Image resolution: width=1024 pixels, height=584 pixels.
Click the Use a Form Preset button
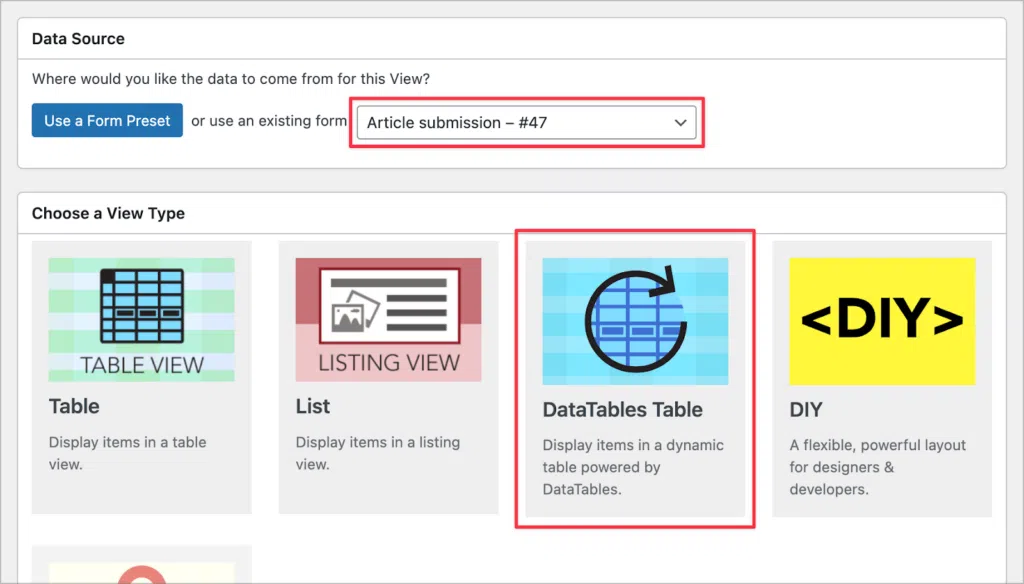tap(107, 121)
